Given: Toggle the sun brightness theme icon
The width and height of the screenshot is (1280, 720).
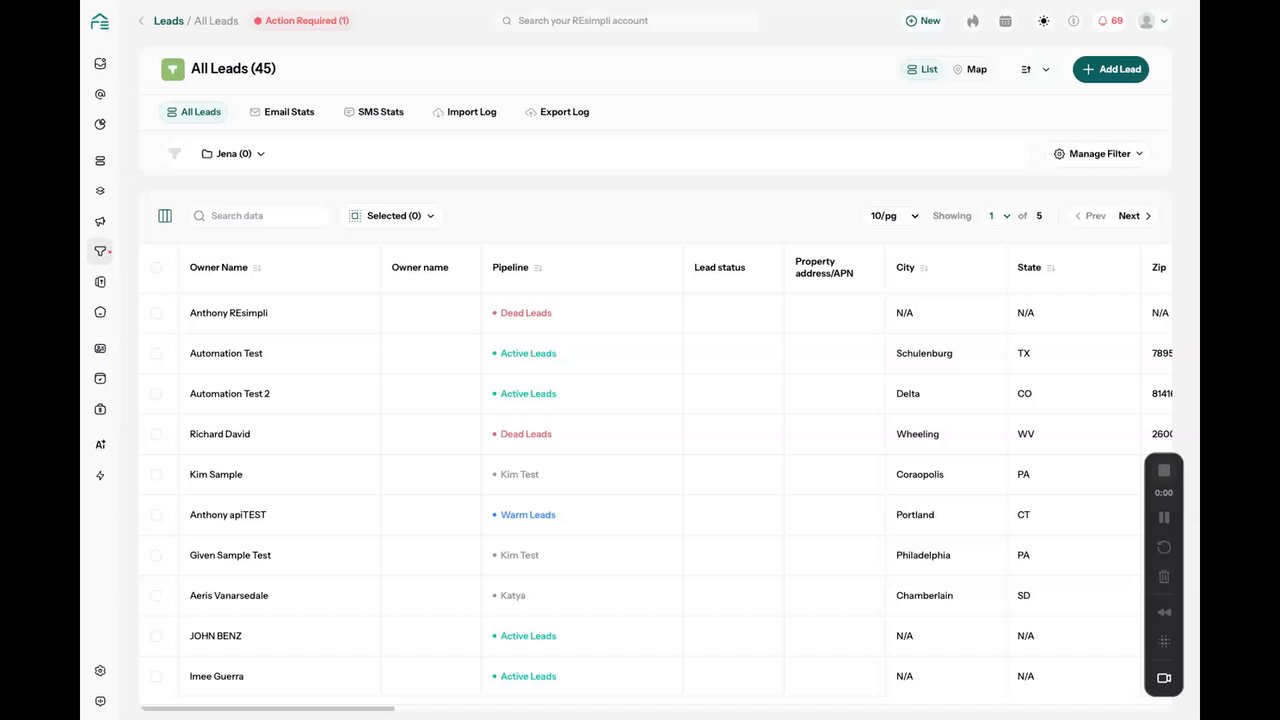Looking at the screenshot, I should [1043, 20].
